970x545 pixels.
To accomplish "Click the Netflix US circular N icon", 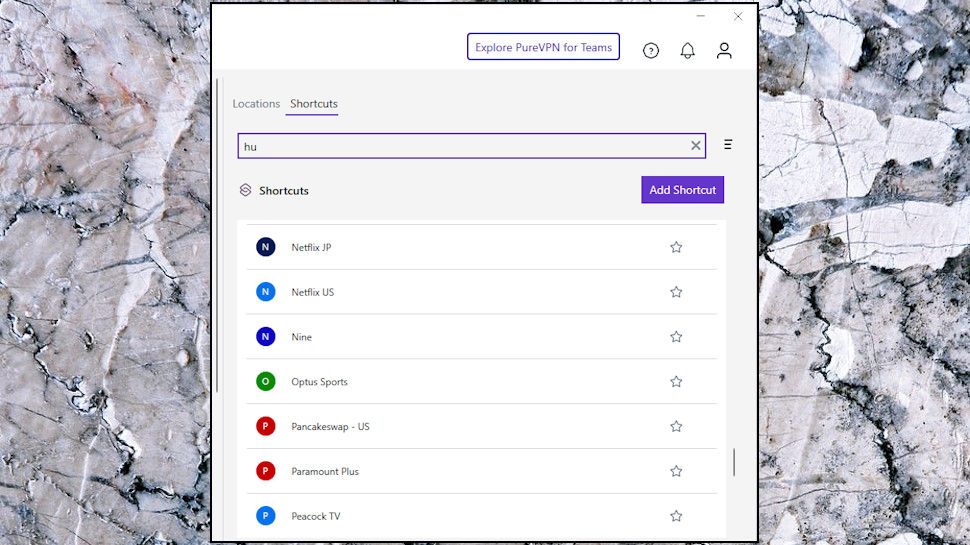I will click(x=265, y=291).
